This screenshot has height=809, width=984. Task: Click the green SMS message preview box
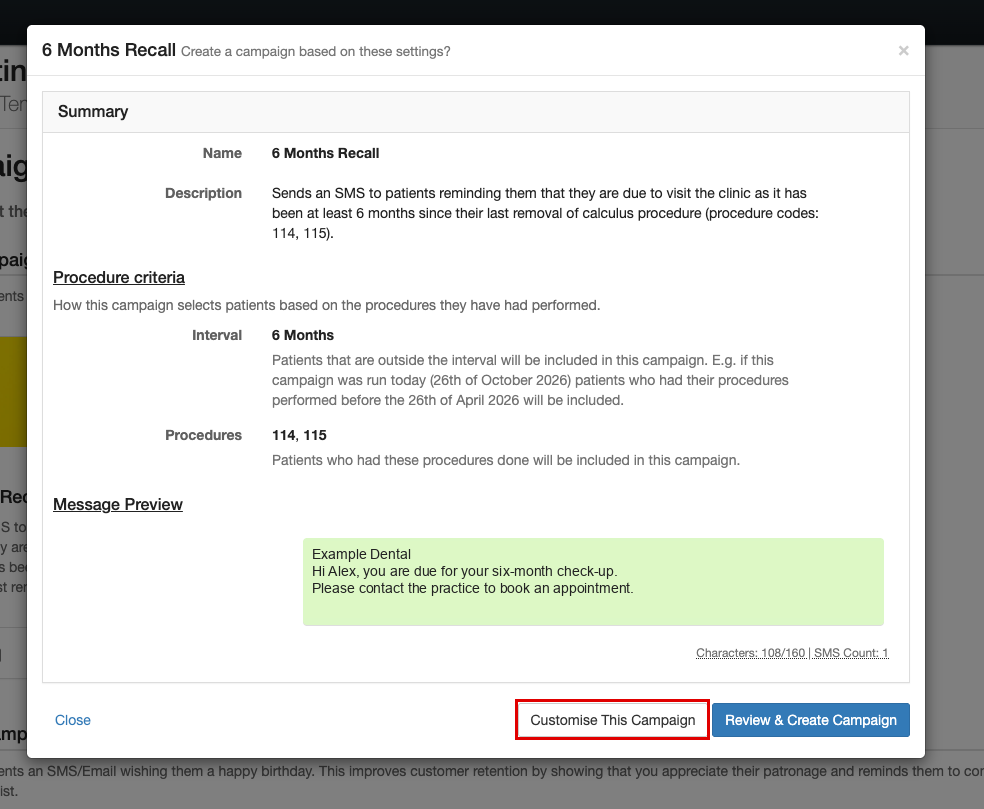(593, 582)
